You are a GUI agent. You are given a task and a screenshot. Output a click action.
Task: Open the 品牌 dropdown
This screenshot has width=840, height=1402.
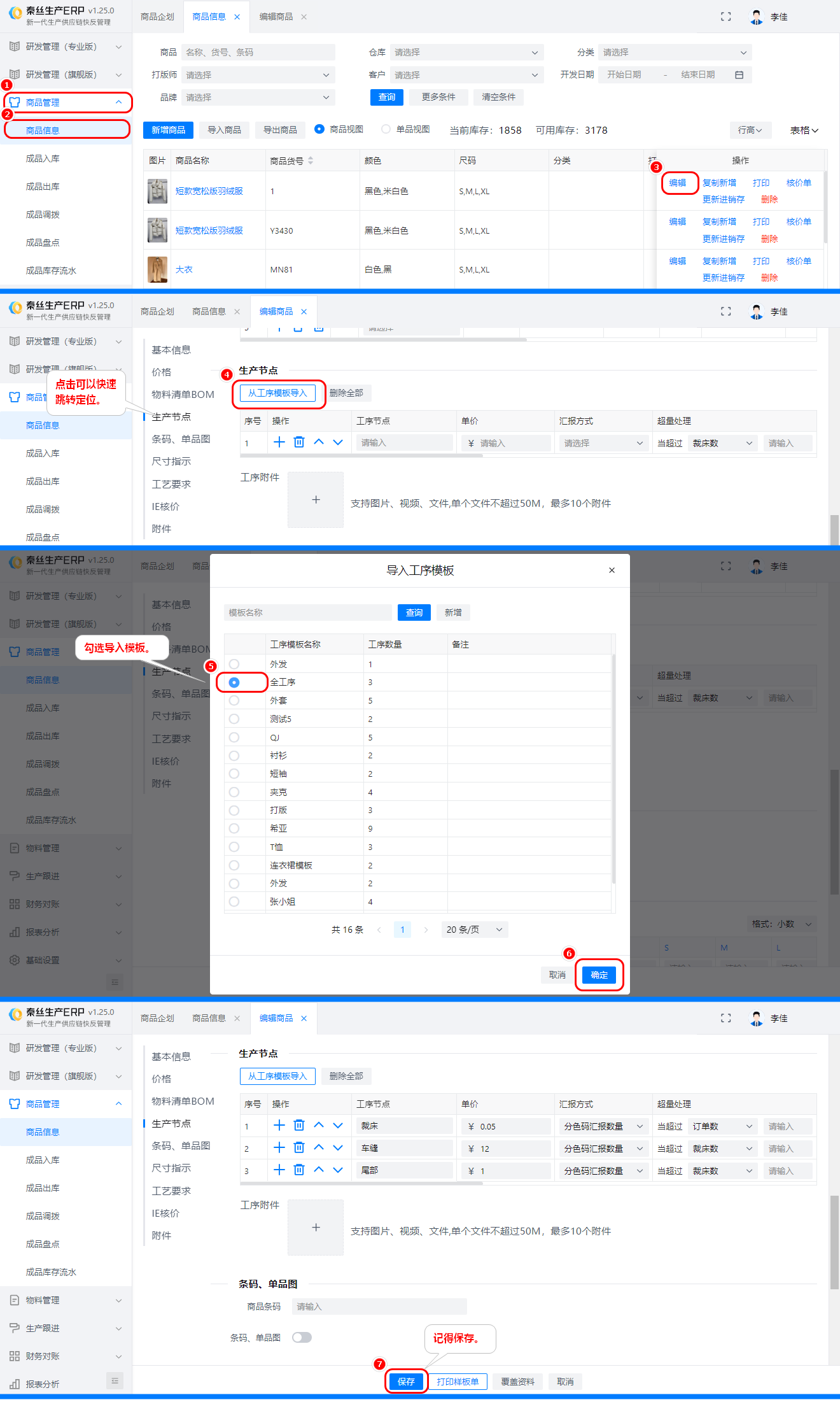pos(258,97)
